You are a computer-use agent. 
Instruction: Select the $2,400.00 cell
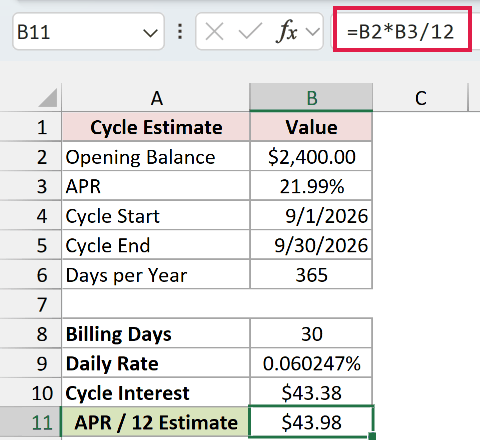pos(311,157)
